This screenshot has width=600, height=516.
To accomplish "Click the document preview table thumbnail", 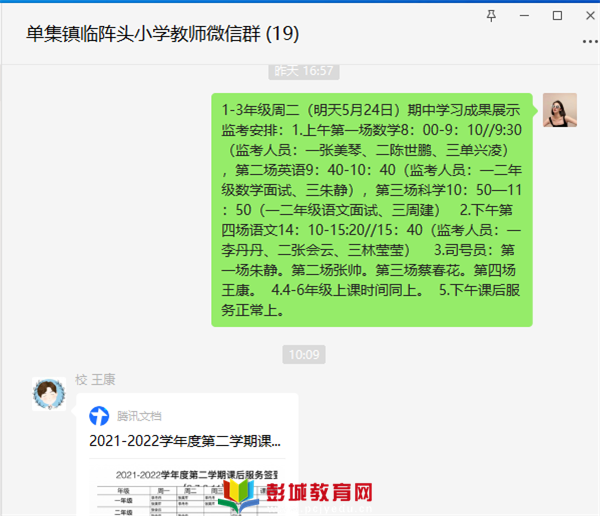I will pos(188,490).
